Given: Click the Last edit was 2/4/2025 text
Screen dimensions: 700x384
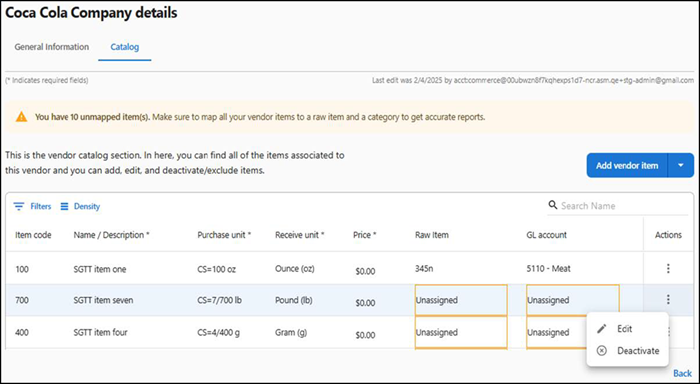Looking at the screenshot, I should pyautogui.click(x=533, y=81).
